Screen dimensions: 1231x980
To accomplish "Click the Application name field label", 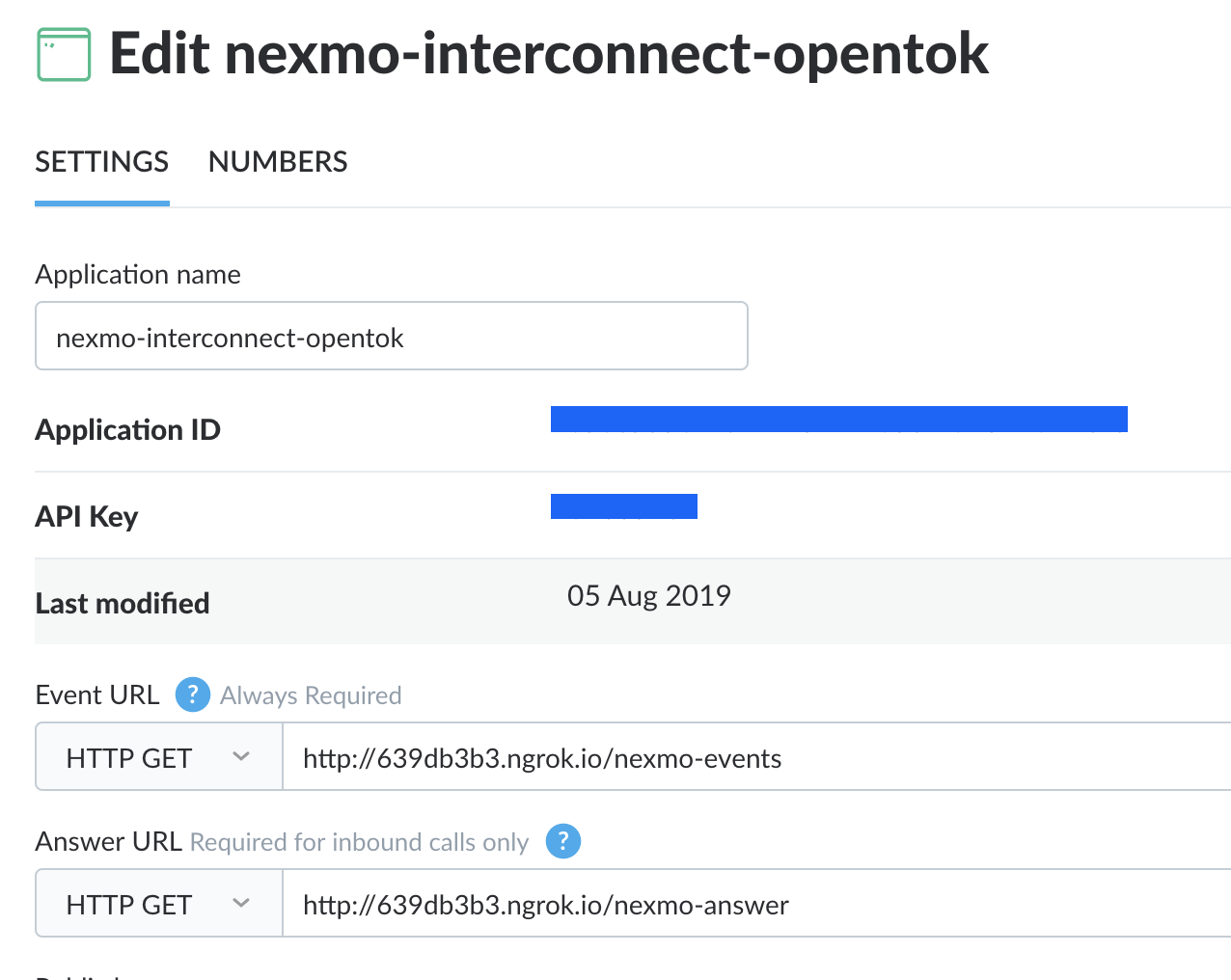I will [x=138, y=275].
